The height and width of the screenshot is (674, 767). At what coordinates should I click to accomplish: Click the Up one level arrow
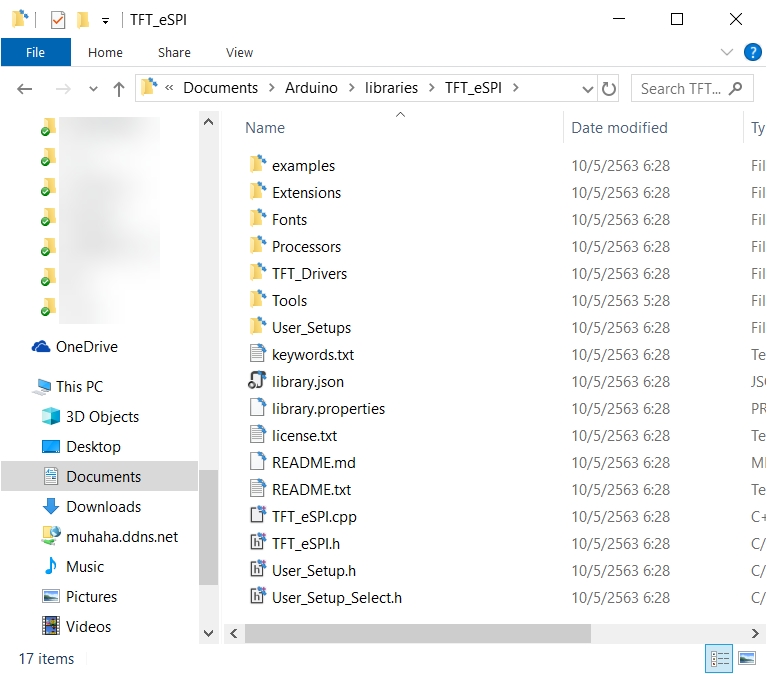click(119, 89)
